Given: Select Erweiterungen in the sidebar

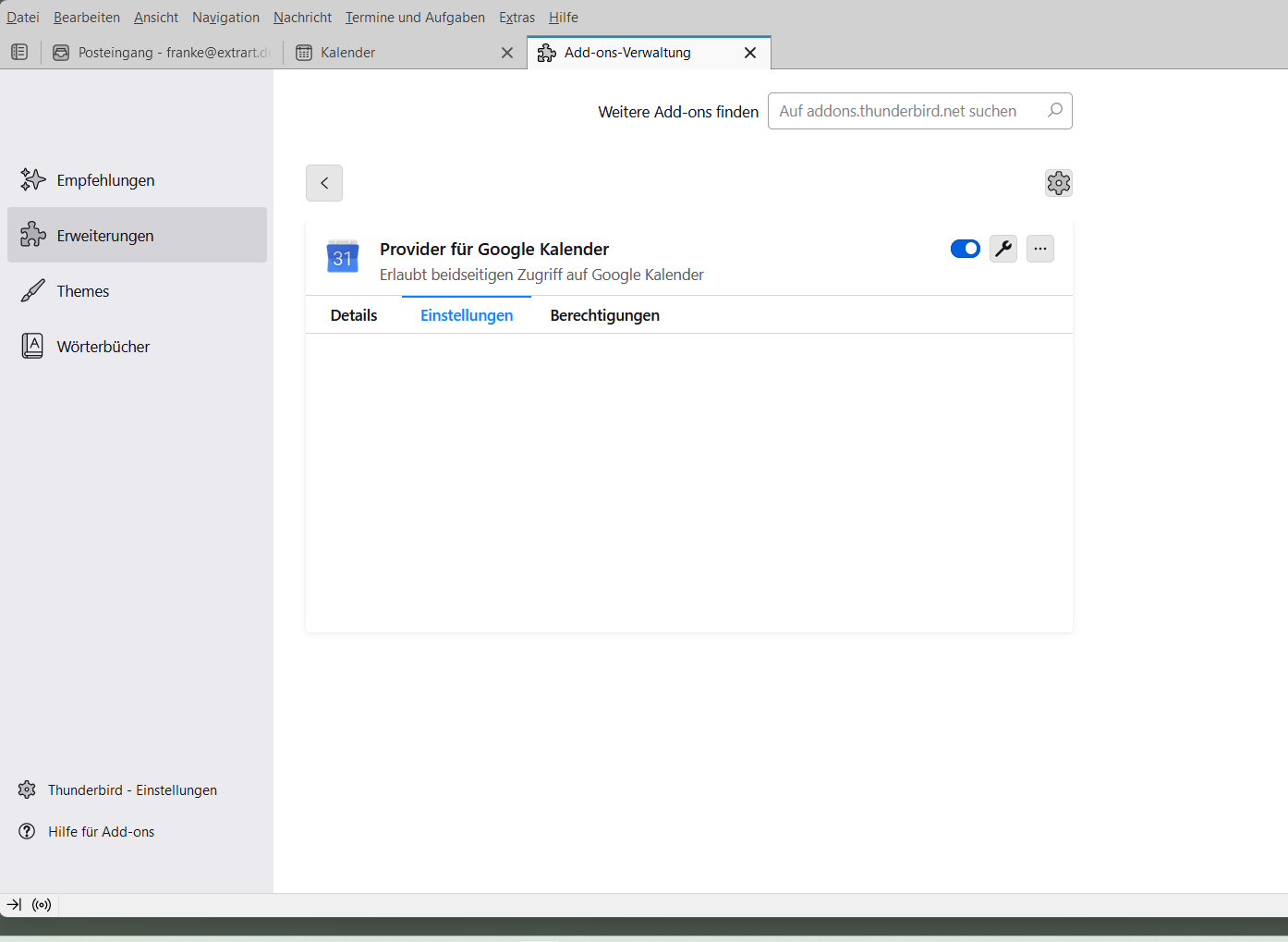Looking at the screenshot, I should 105,236.
